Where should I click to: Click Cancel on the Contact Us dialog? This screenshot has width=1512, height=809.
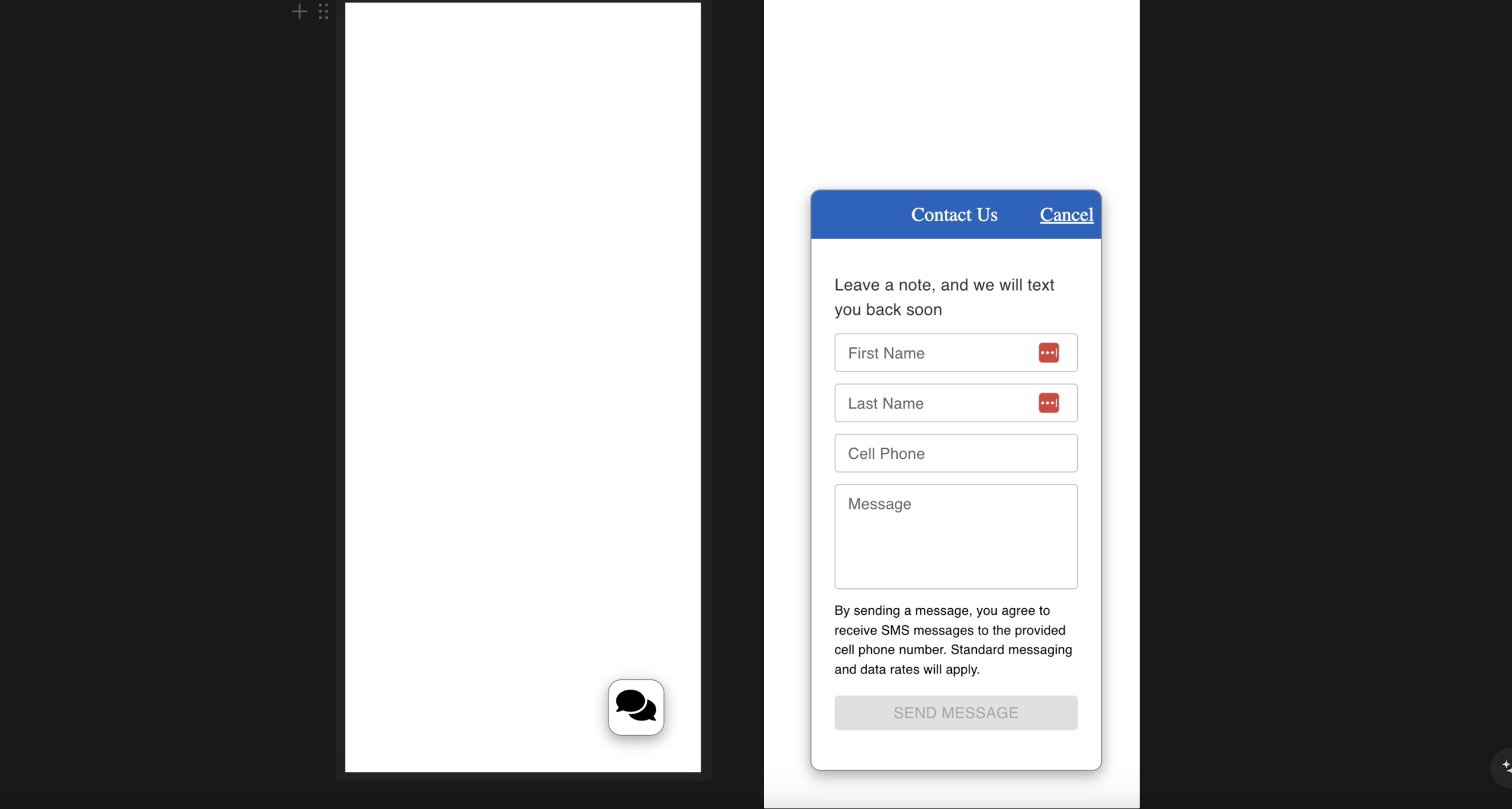coord(1066,214)
